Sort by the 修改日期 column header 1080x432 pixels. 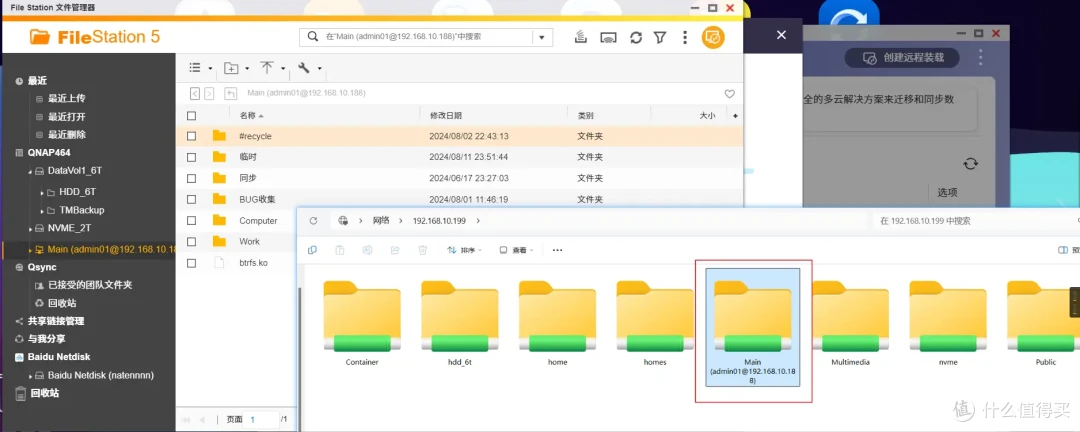click(x=446, y=116)
